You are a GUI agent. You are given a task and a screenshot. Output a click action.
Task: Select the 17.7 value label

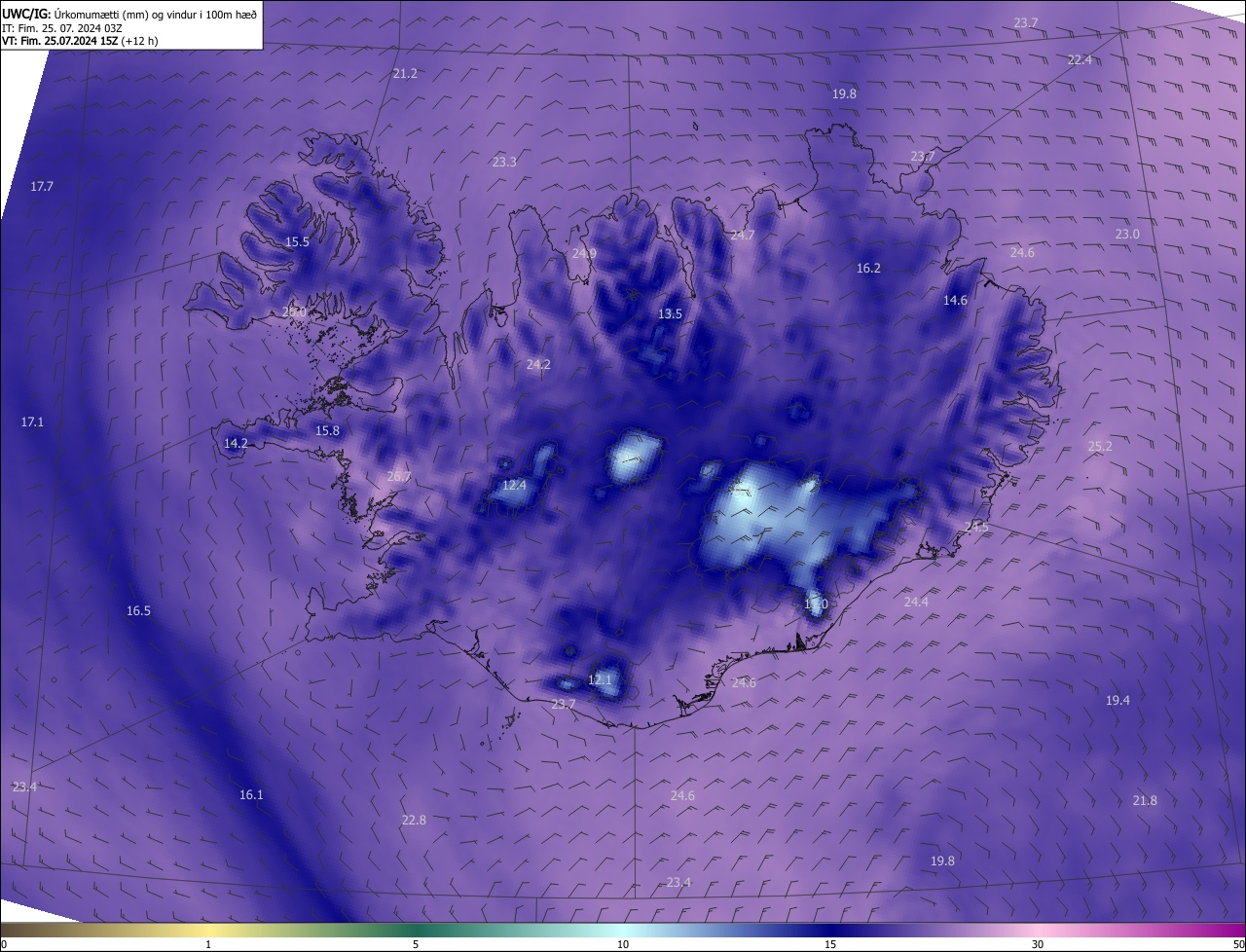pyautogui.click(x=42, y=186)
